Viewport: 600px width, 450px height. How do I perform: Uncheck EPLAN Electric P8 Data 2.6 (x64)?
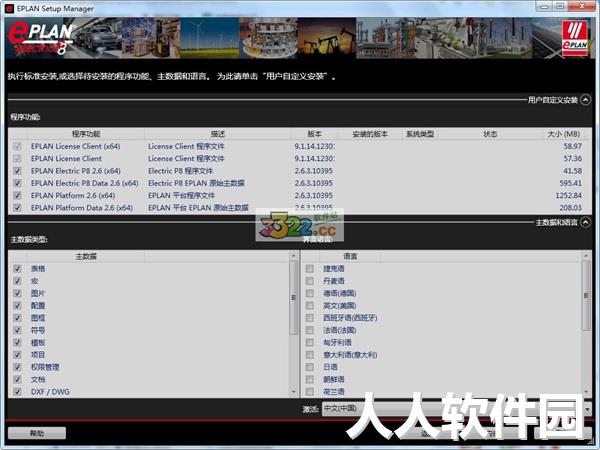coord(17,183)
